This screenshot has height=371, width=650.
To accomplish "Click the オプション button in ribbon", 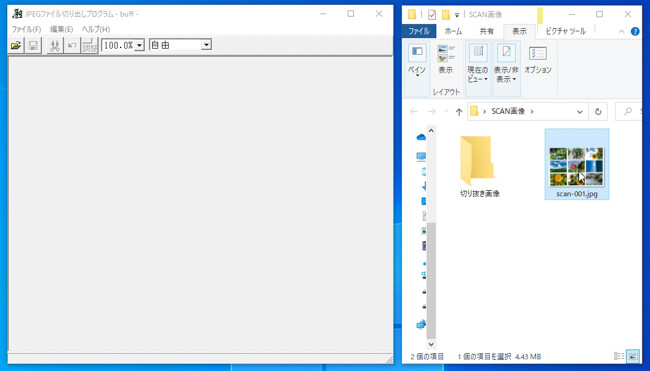I will [x=538, y=61].
